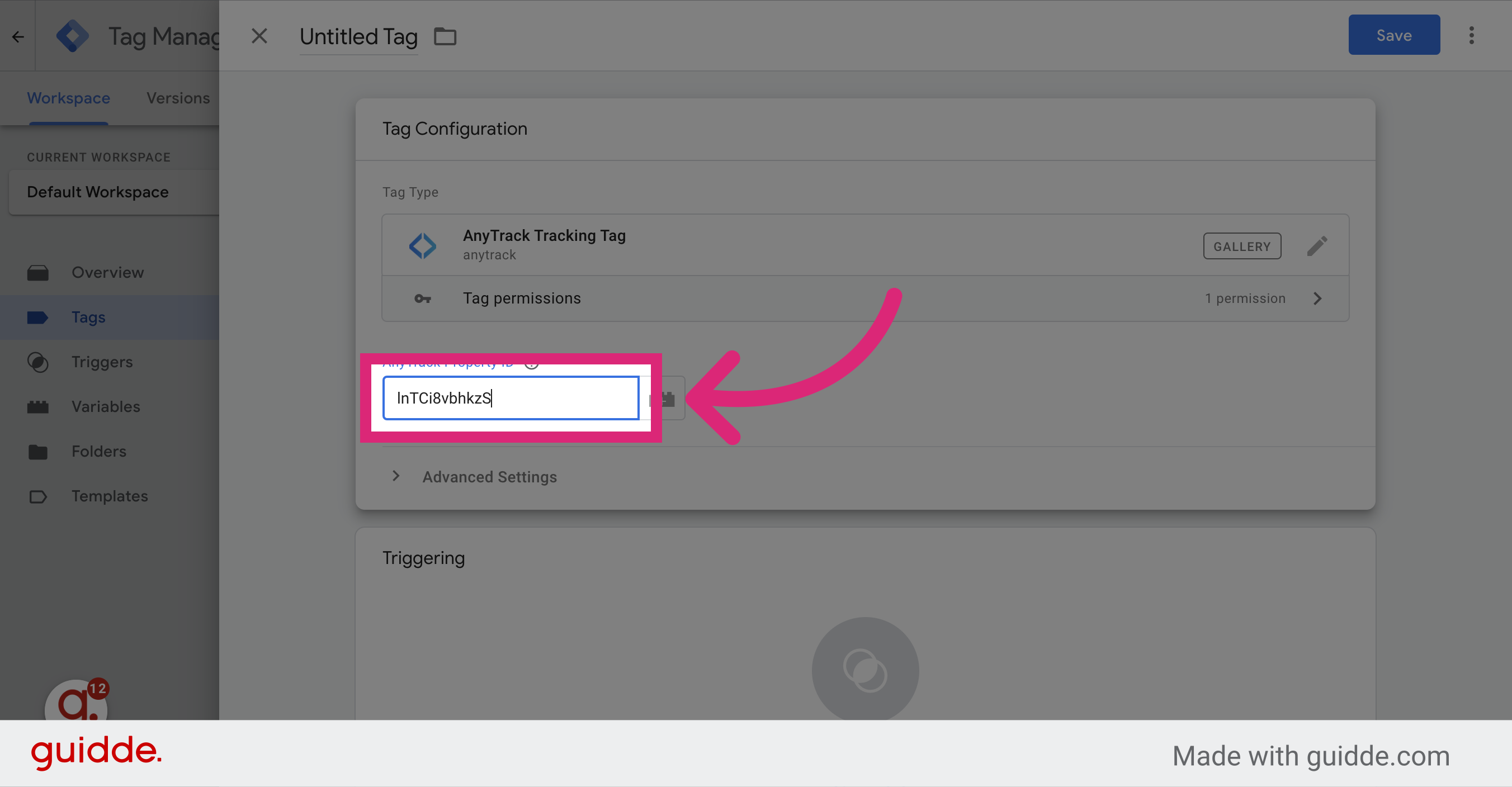Go to Overview in the sidebar

(109, 272)
